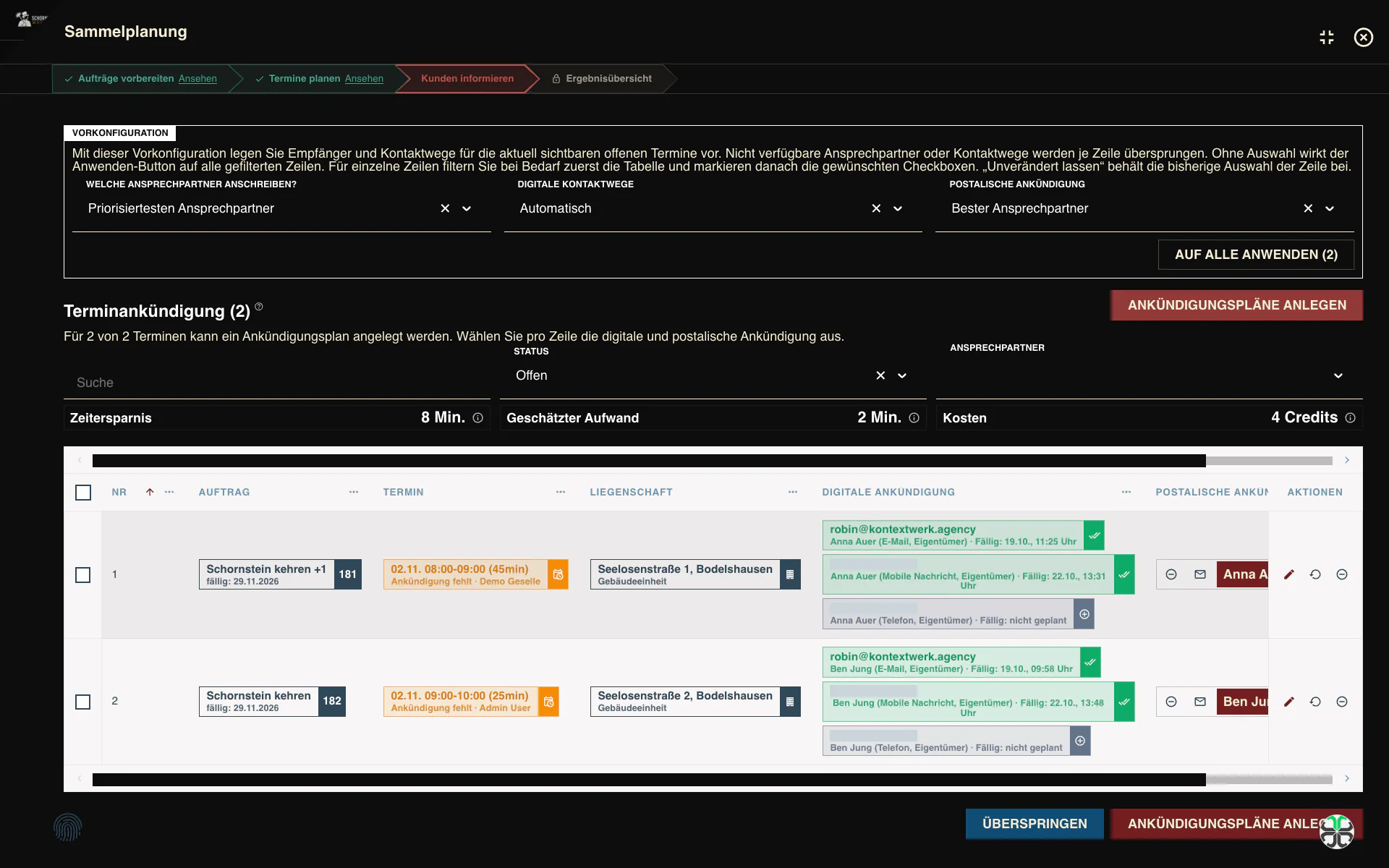Toggle the select-all checkbox in the table header

click(83, 493)
